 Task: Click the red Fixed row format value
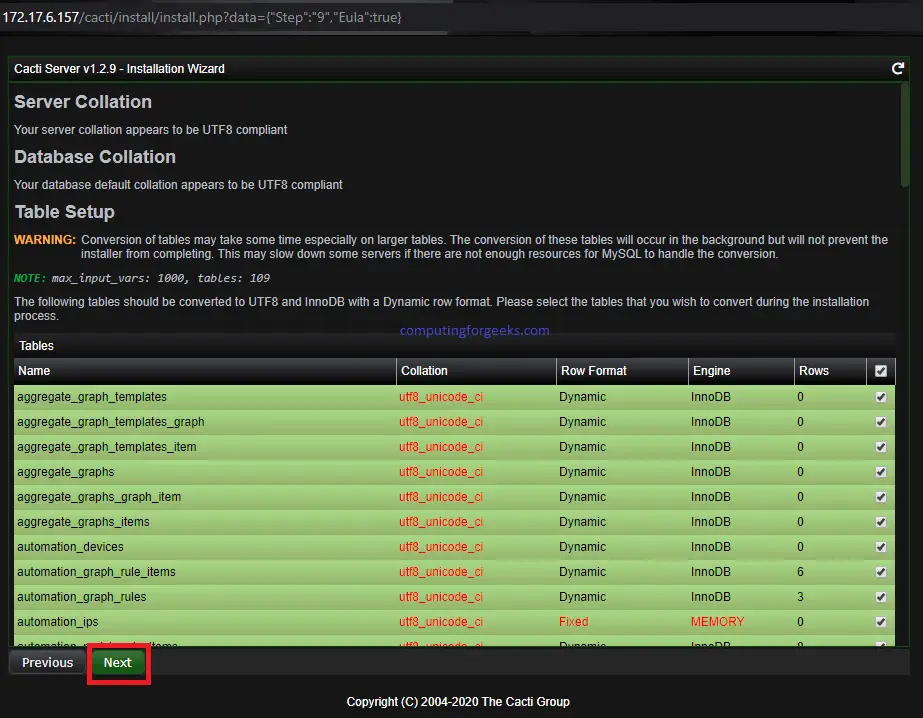click(573, 622)
